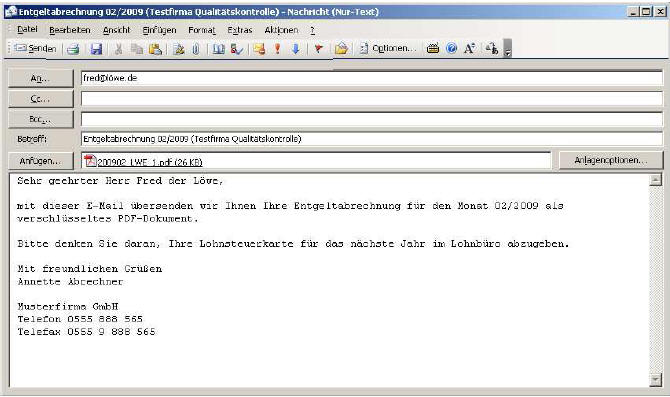Click the permission envelope icon
Screen dimensions: 670x397
(259, 49)
